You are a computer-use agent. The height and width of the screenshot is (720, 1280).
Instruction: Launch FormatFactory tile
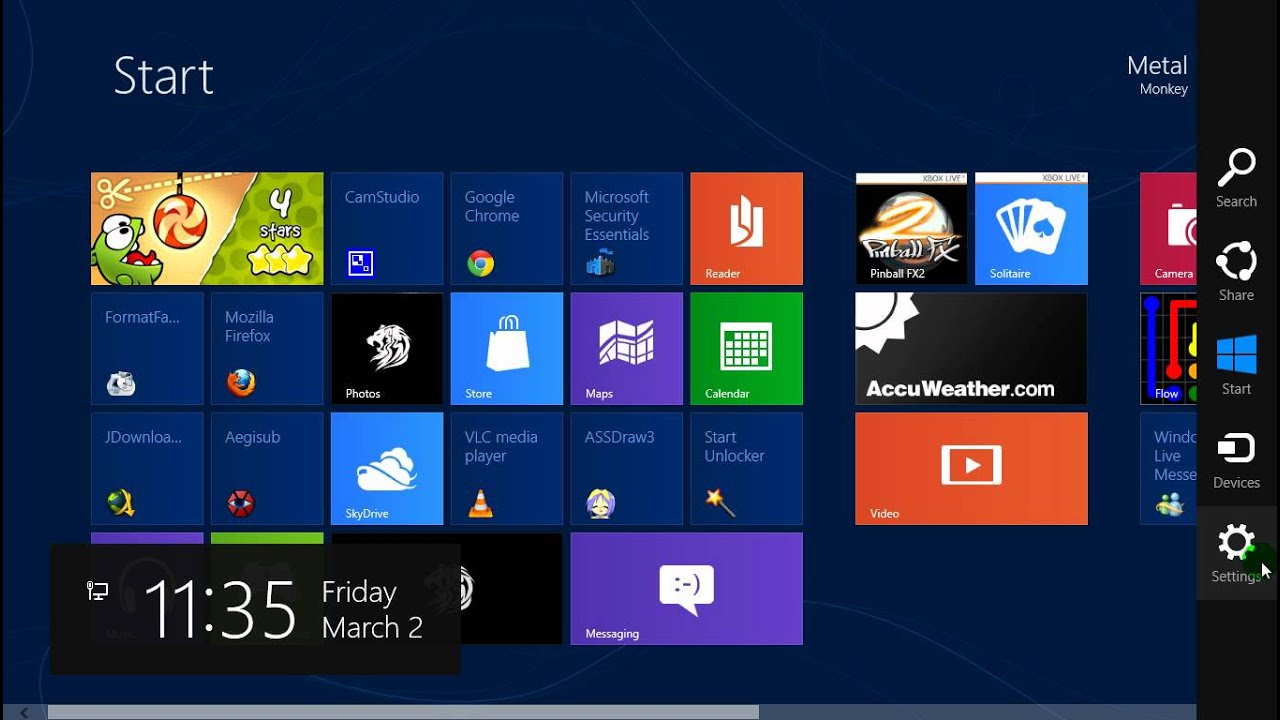click(x=147, y=349)
